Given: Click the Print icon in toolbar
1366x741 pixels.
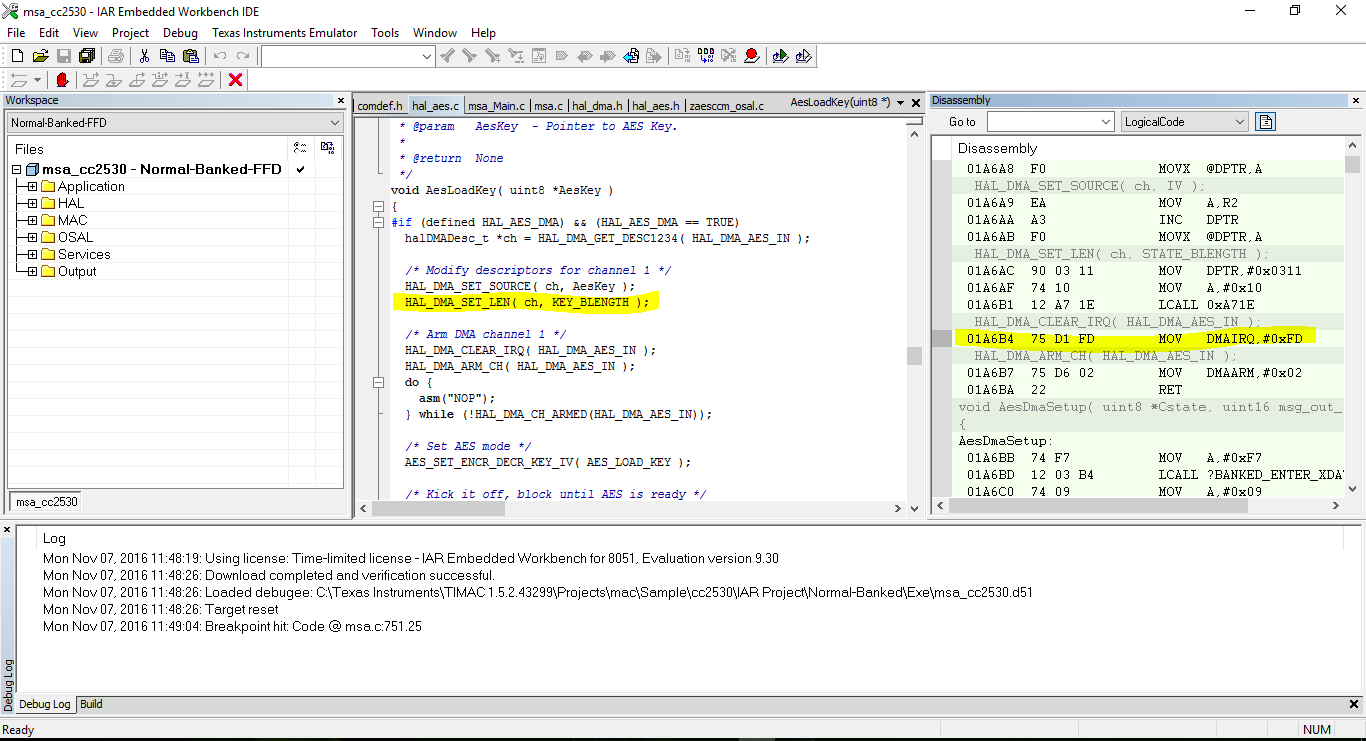Looking at the screenshot, I should [117, 56].
